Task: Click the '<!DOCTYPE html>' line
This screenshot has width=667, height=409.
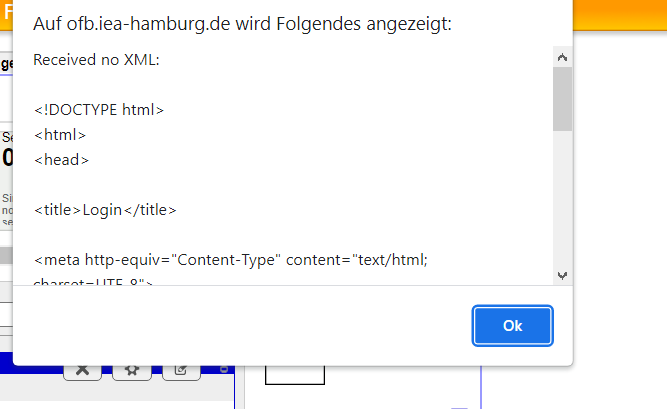Action: tap(99, 110)
